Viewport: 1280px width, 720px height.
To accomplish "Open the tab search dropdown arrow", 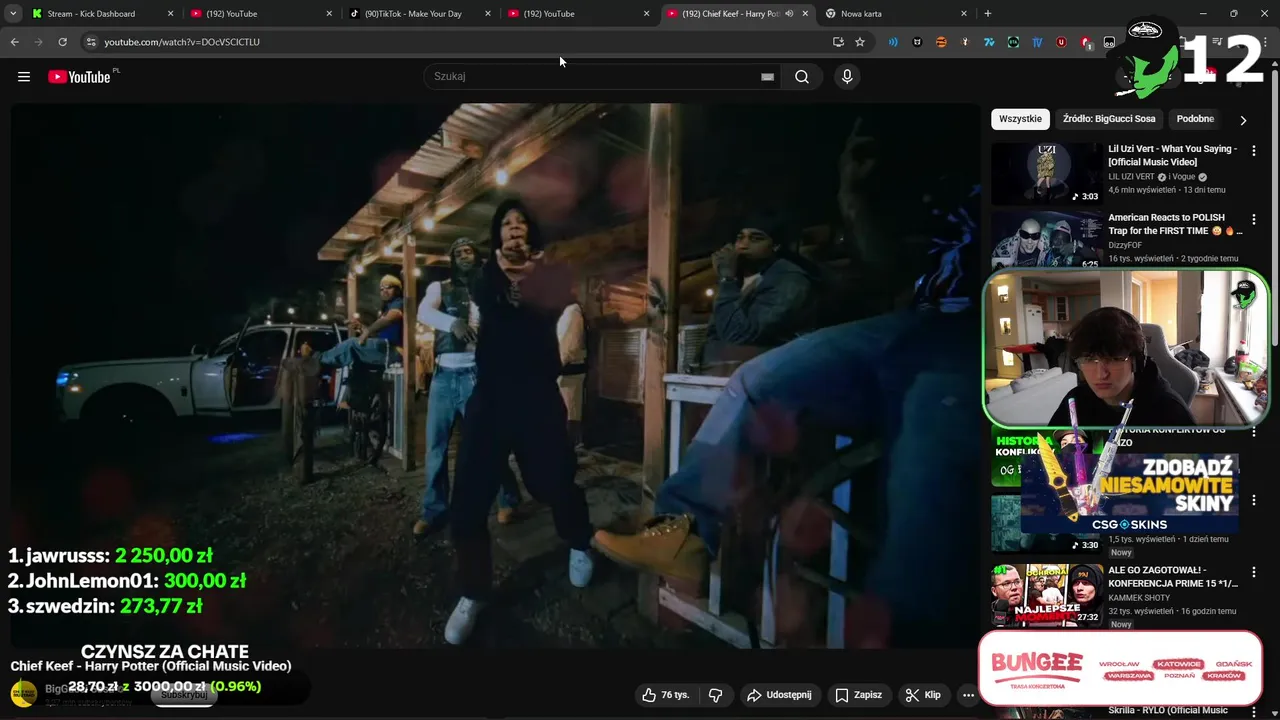I will pyautogui.click(x=13, y=14).
